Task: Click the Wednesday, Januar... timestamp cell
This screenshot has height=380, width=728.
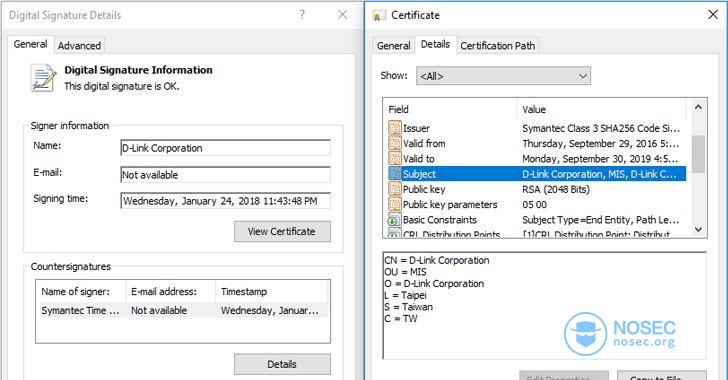Action: click(270, 310)
